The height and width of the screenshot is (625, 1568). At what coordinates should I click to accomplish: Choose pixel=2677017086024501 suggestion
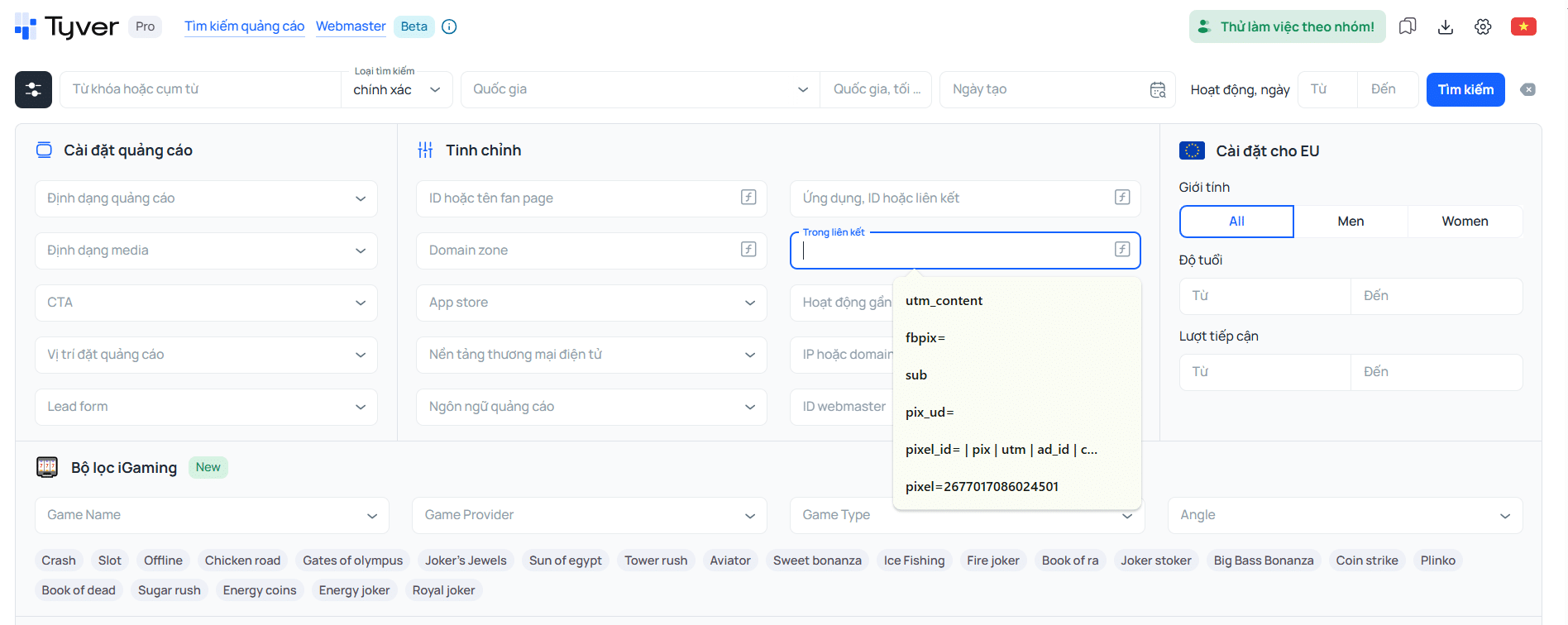(1017, 487)
